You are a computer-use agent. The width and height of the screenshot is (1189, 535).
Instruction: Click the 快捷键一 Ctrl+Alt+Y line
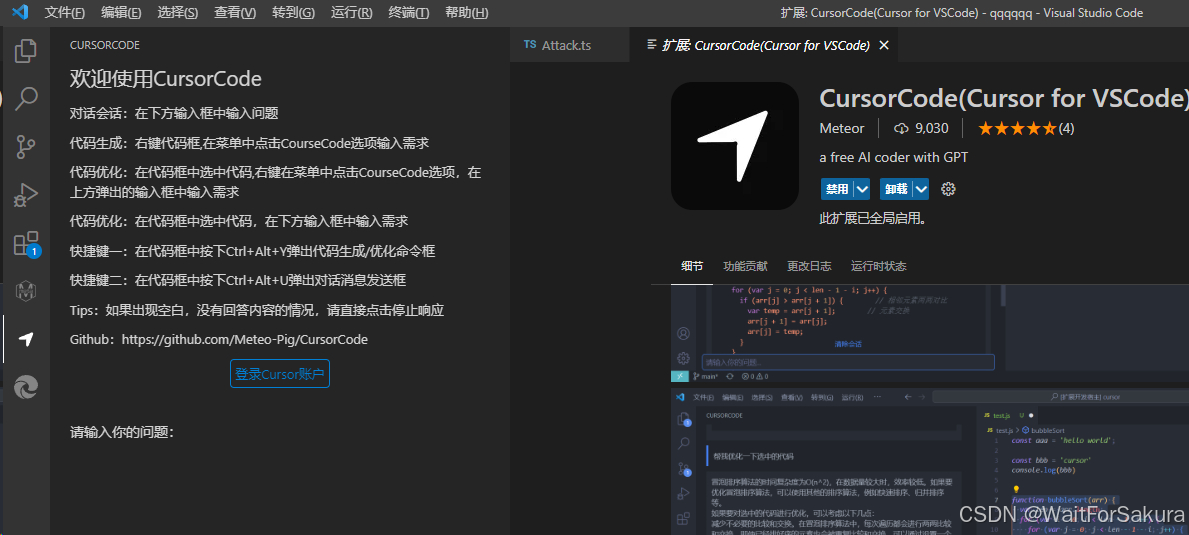[x=253, y=251]
